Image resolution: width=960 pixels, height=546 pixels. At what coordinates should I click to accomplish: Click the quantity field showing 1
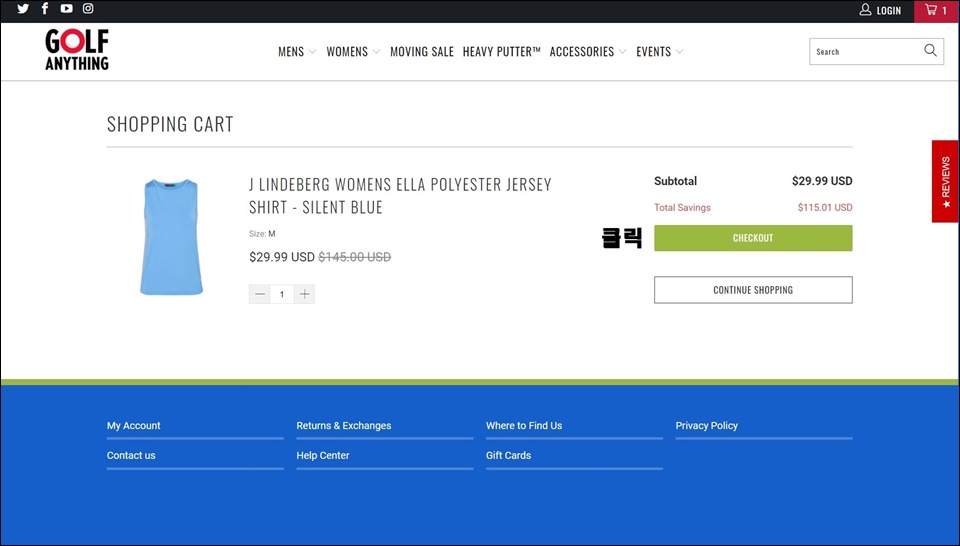click(x=282, y=294)
